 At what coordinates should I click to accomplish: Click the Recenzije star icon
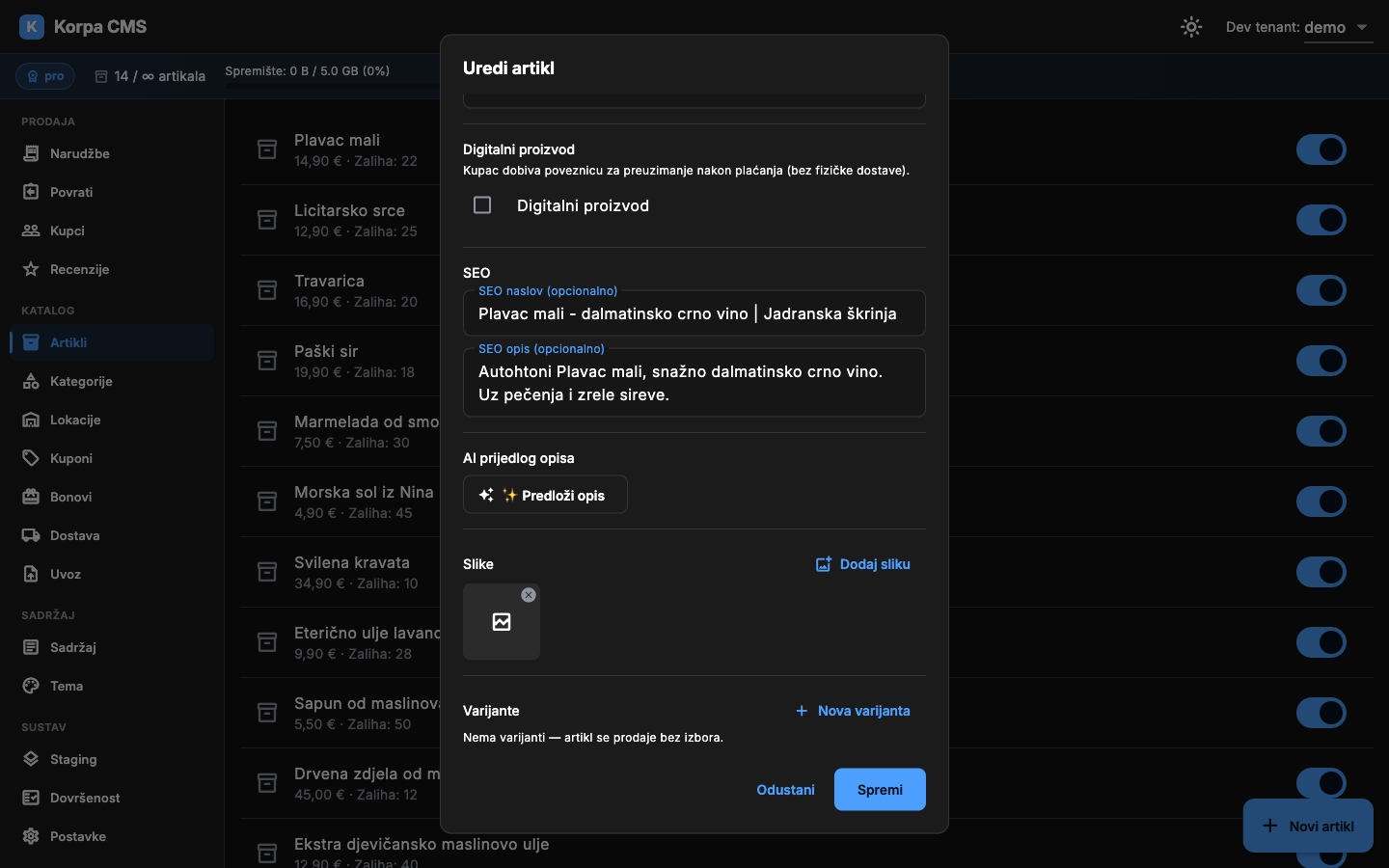31,269
